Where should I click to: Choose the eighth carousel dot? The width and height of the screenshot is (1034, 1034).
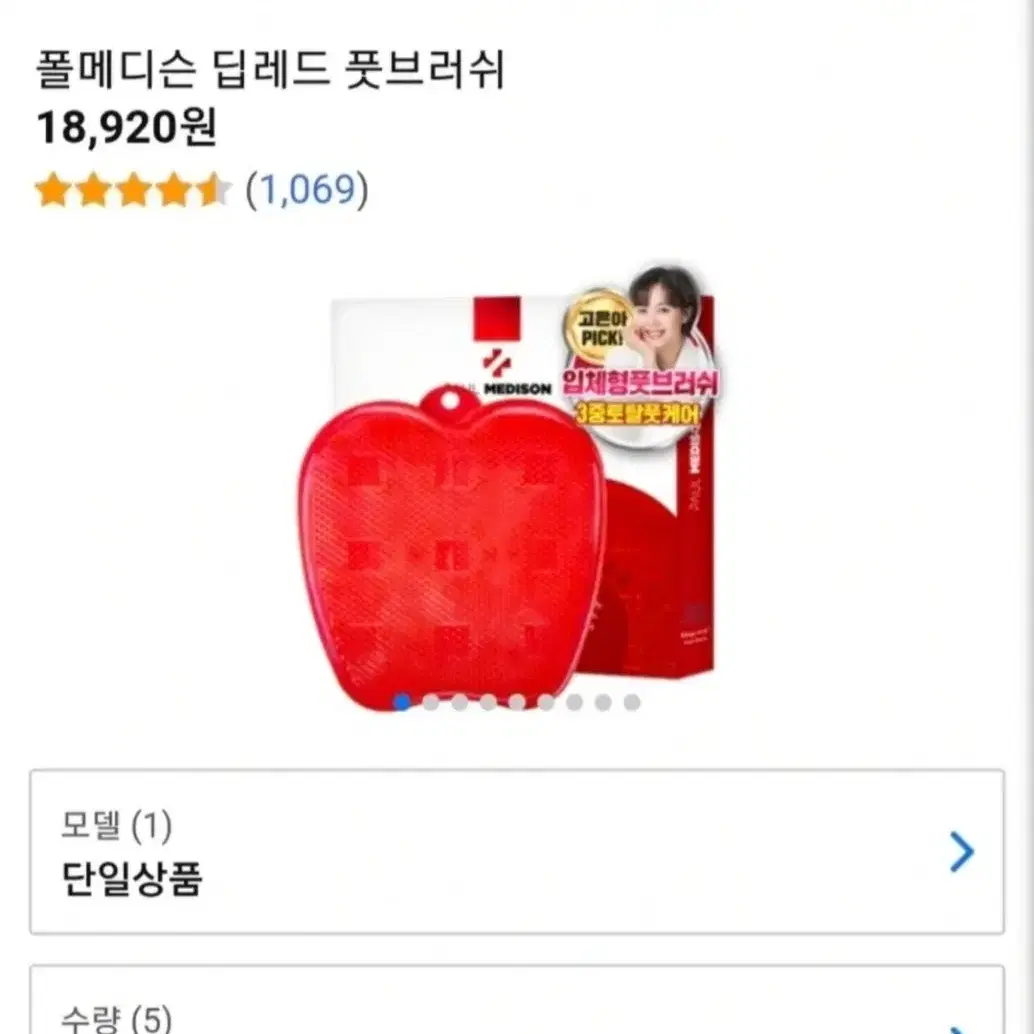click(603, 702)
